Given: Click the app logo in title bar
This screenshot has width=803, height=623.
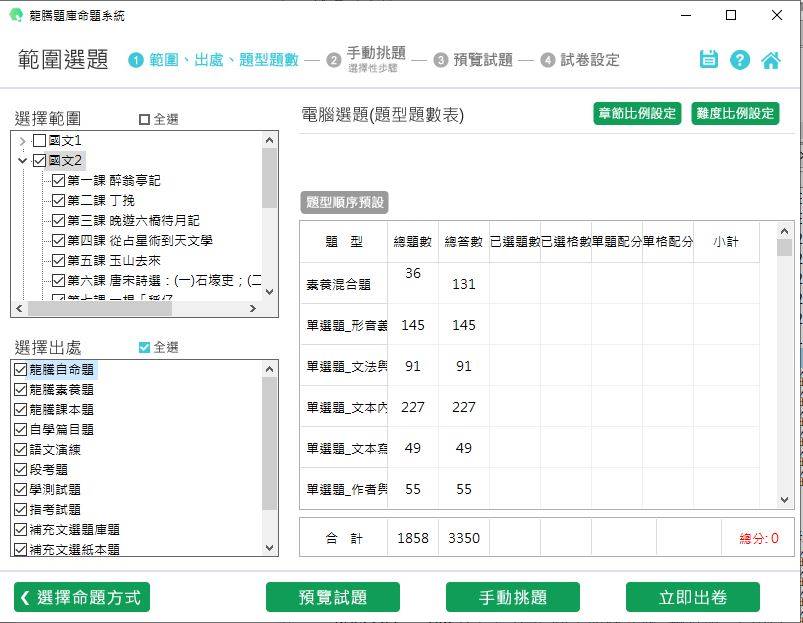Looking at the screenshot, I should point(16,15).
